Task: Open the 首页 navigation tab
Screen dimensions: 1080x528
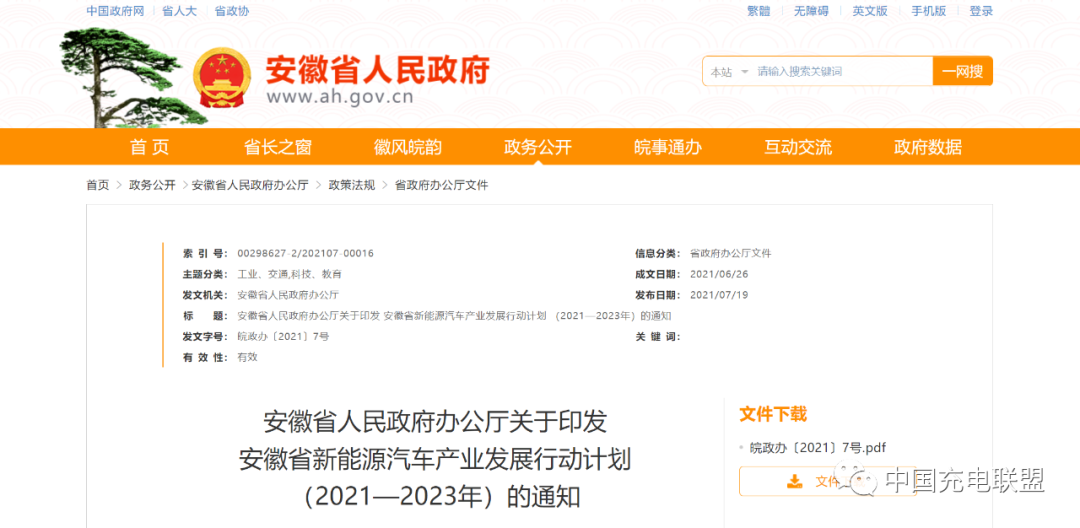Action: pyautogui.click(x=149, y=147)
